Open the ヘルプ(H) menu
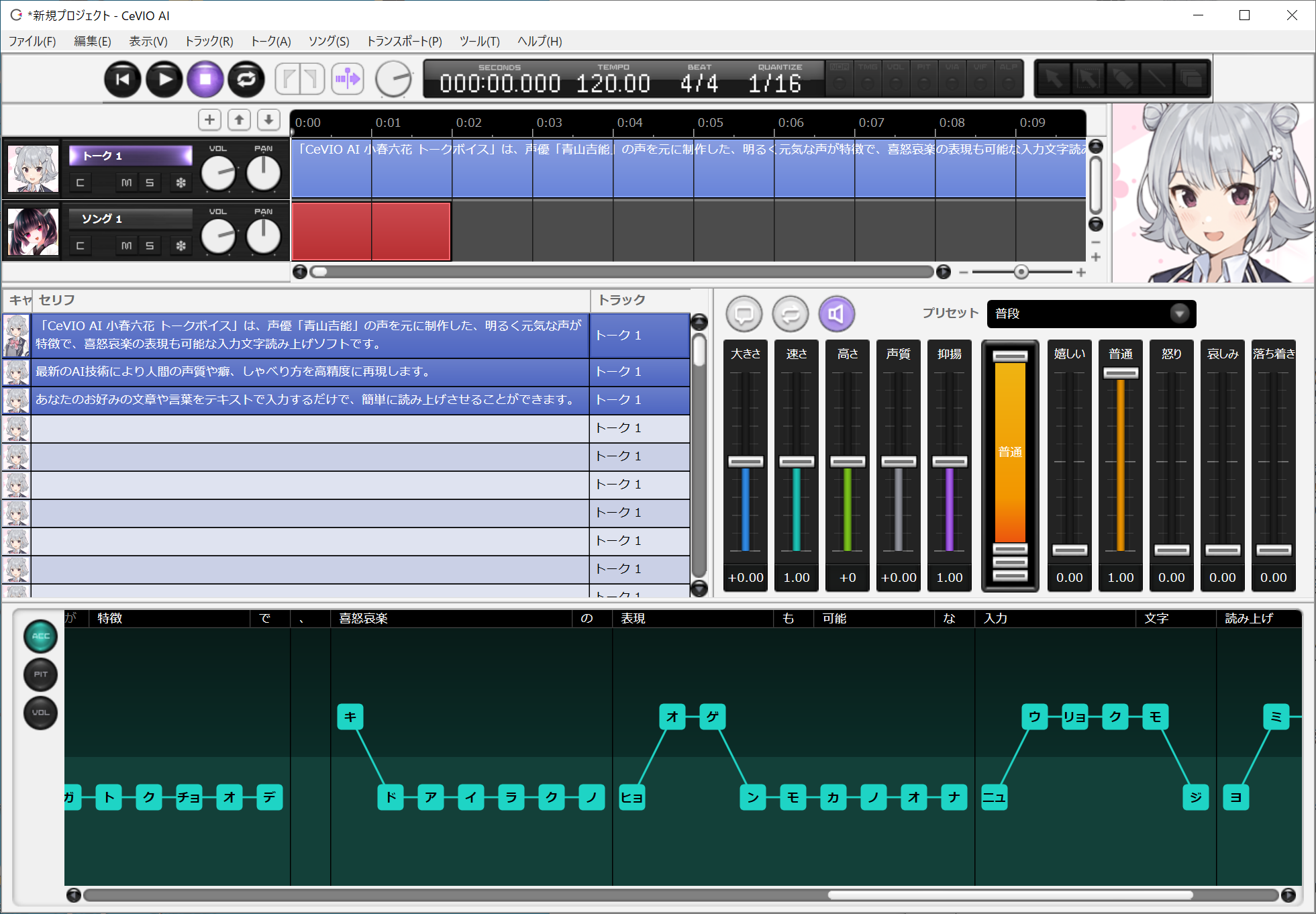Image resolution: width=1316 pixels, height=914 pixels. 540,42
